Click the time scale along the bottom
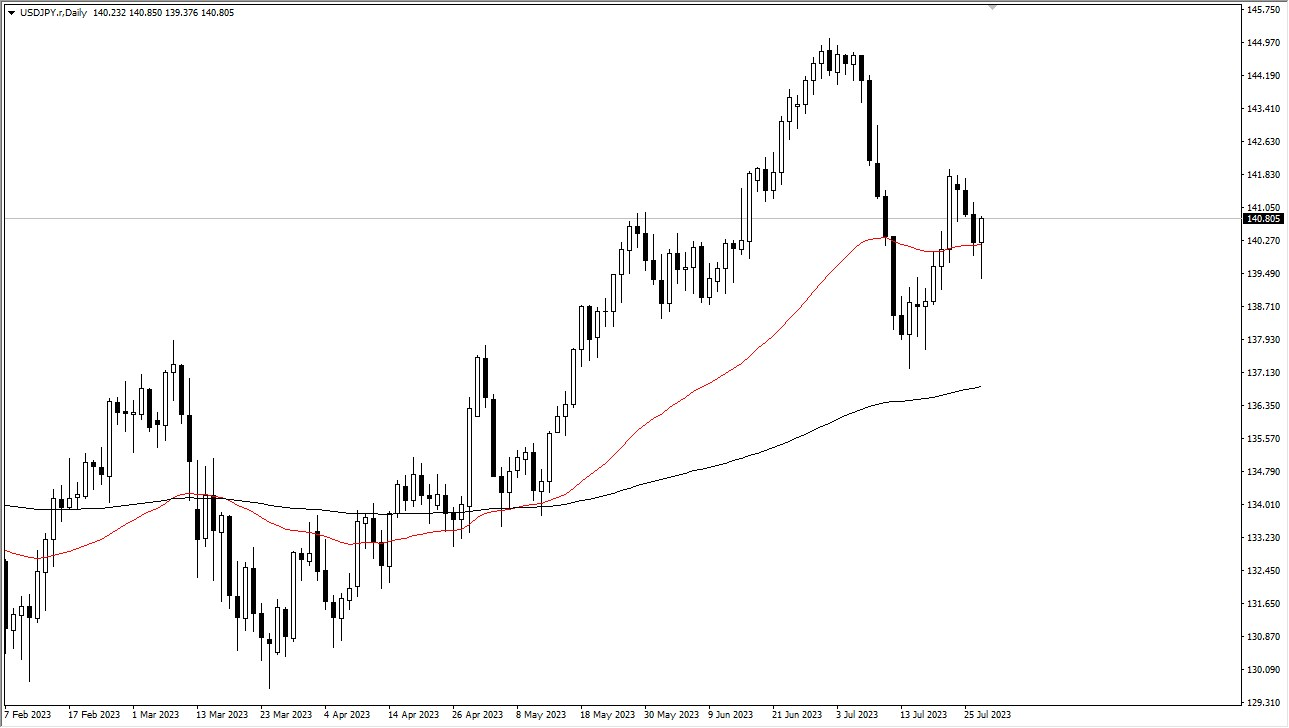1289x728 pixels. tap(600, 715)
